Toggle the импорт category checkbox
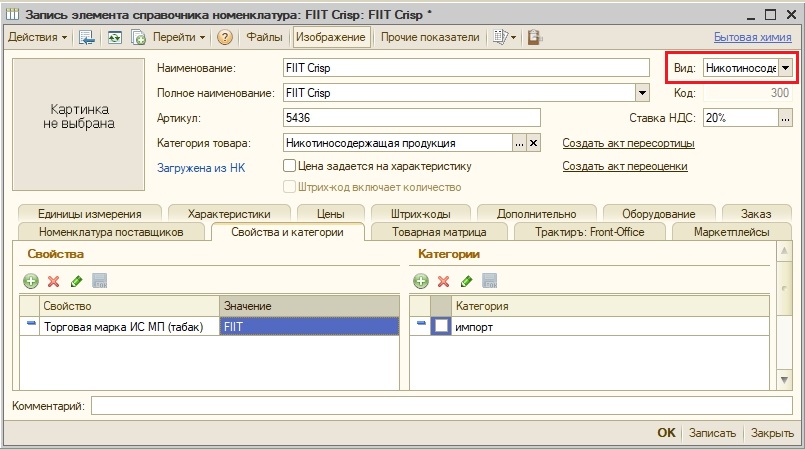805x450 pixels. click(441, 326)
